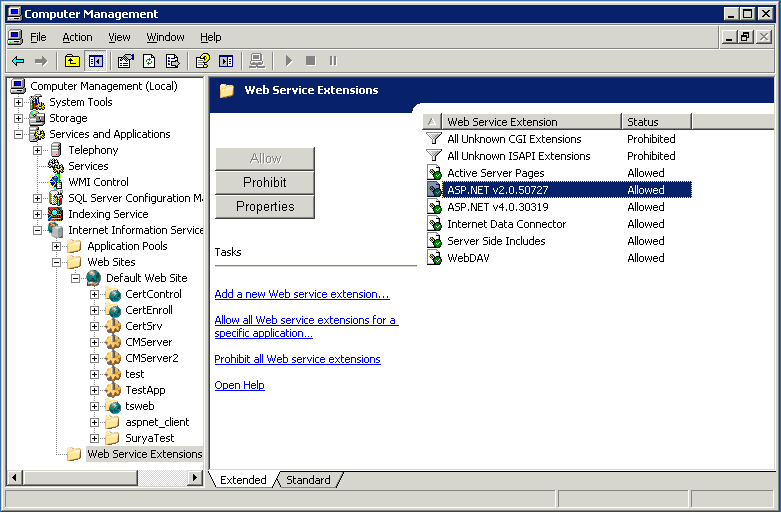Go up one level with folder icon

(x=72, y=61)
